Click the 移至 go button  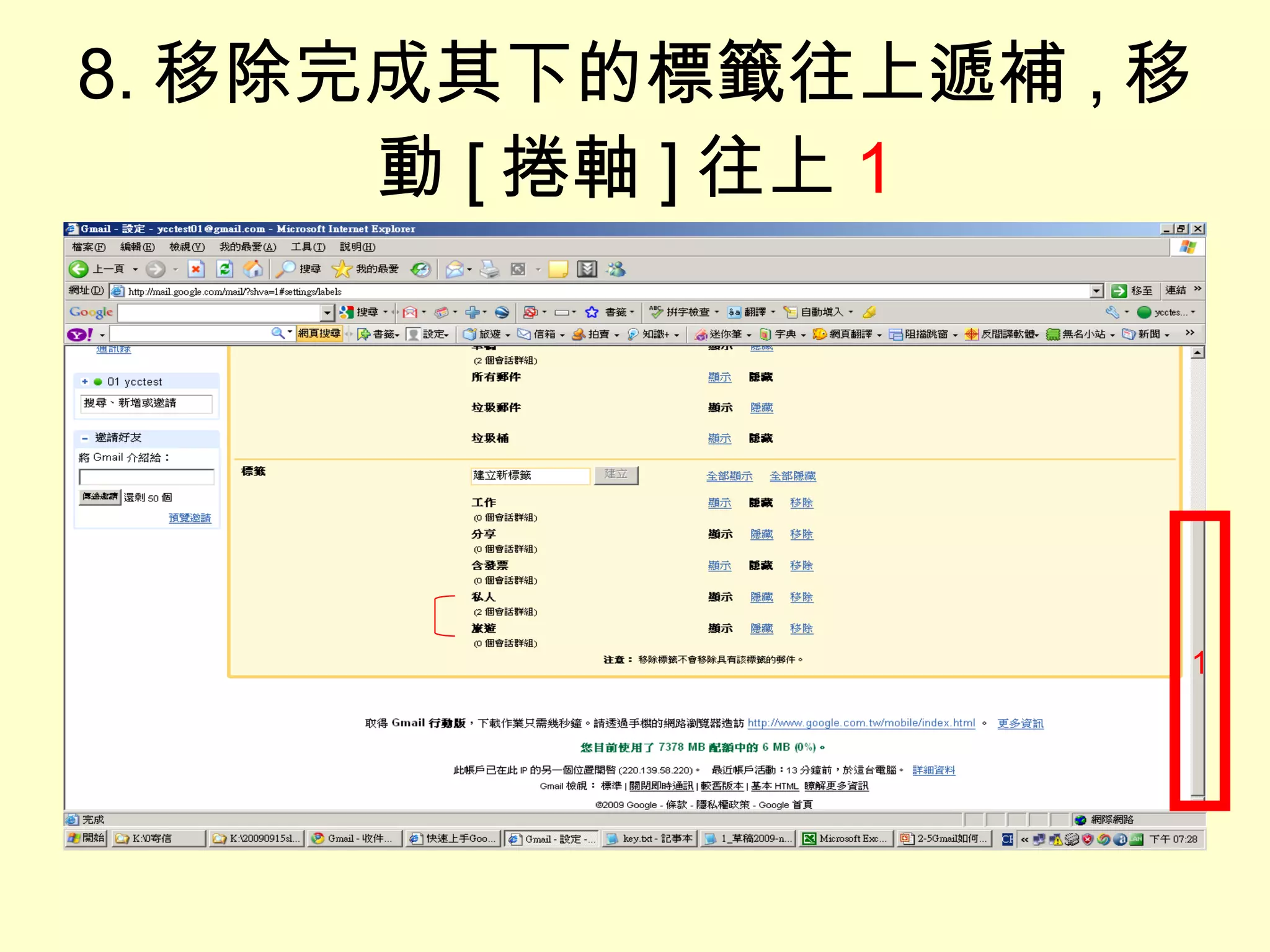point(1134,291)
